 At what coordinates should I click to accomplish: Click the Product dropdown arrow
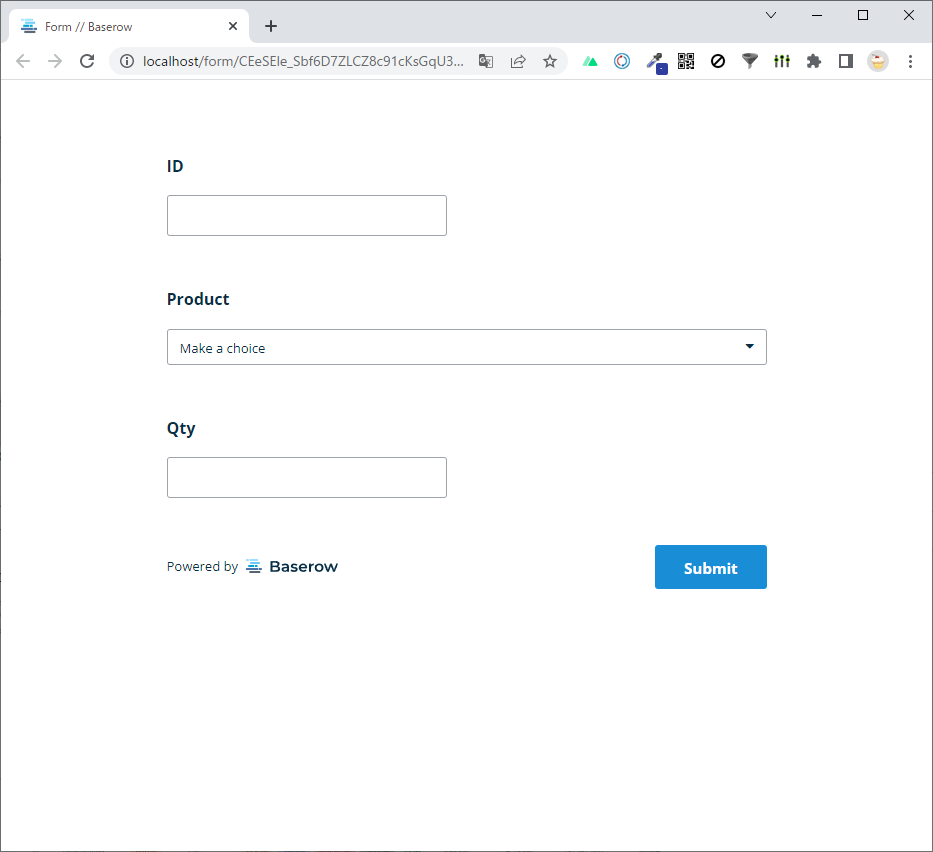click(x=750, y=346)
